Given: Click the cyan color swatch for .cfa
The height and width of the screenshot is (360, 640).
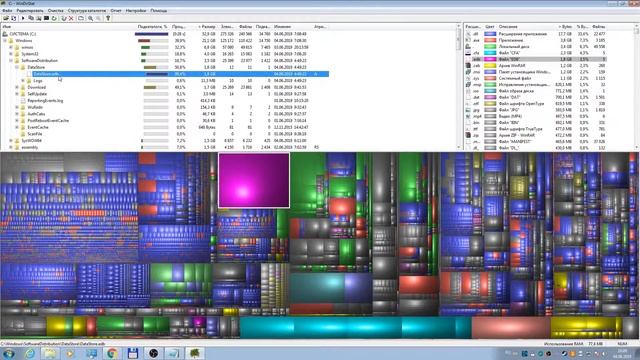Looking at the screenshot, I should 490,53.
